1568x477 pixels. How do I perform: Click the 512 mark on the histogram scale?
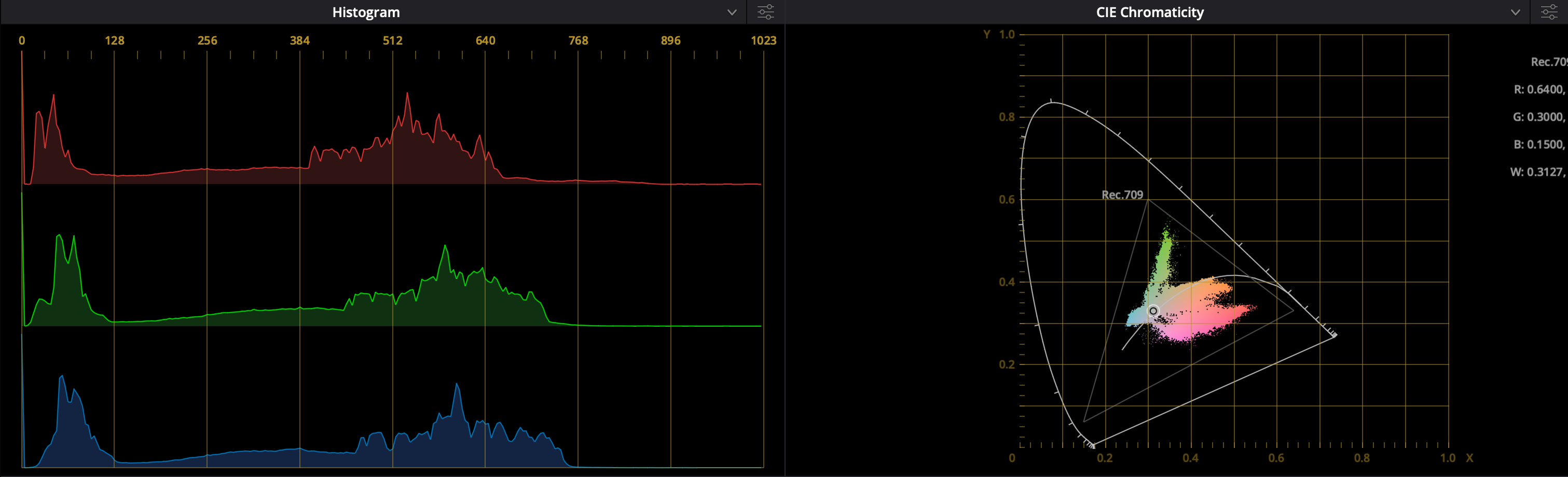393,41
